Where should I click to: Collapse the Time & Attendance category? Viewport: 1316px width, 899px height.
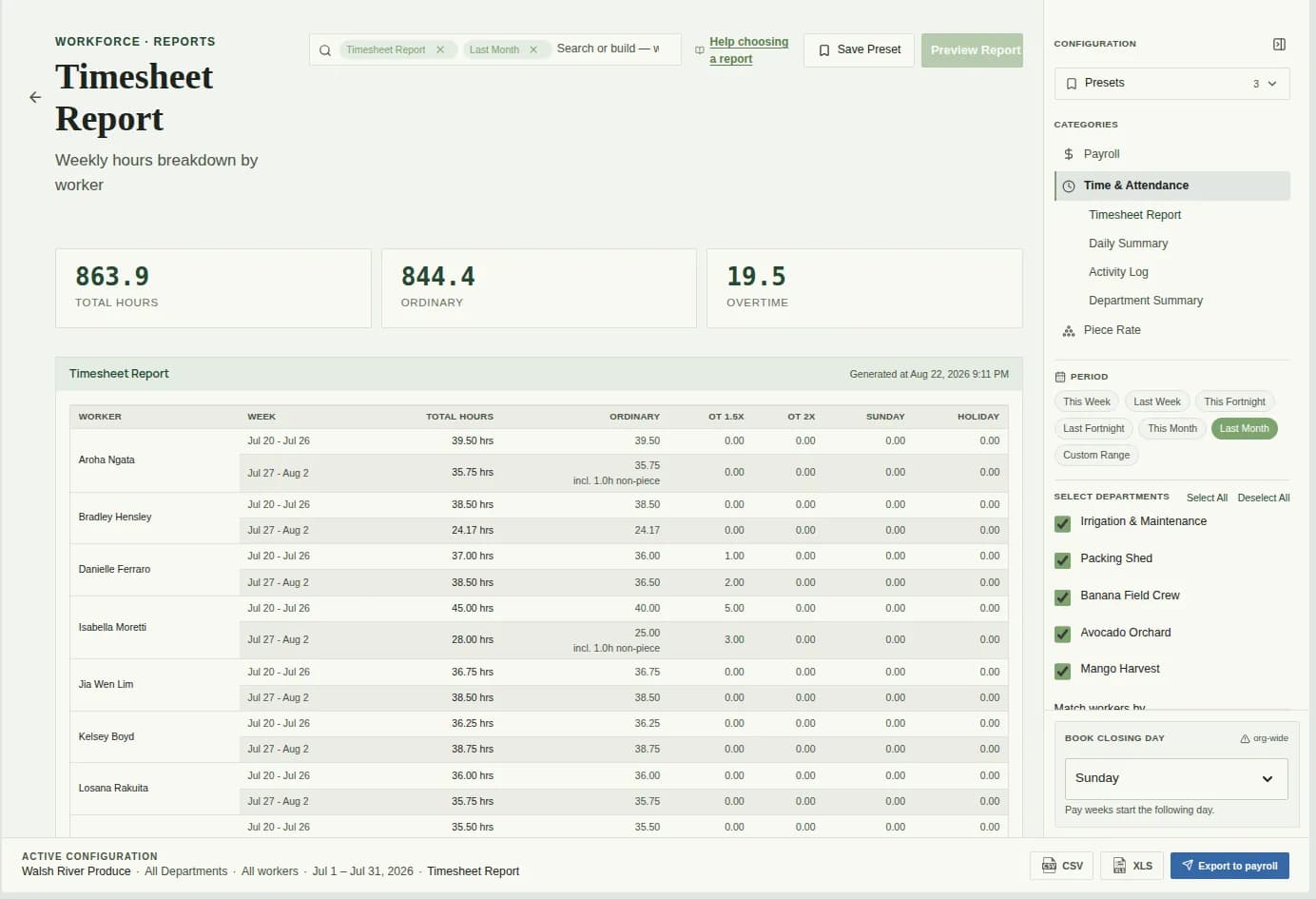[1172, 186]
